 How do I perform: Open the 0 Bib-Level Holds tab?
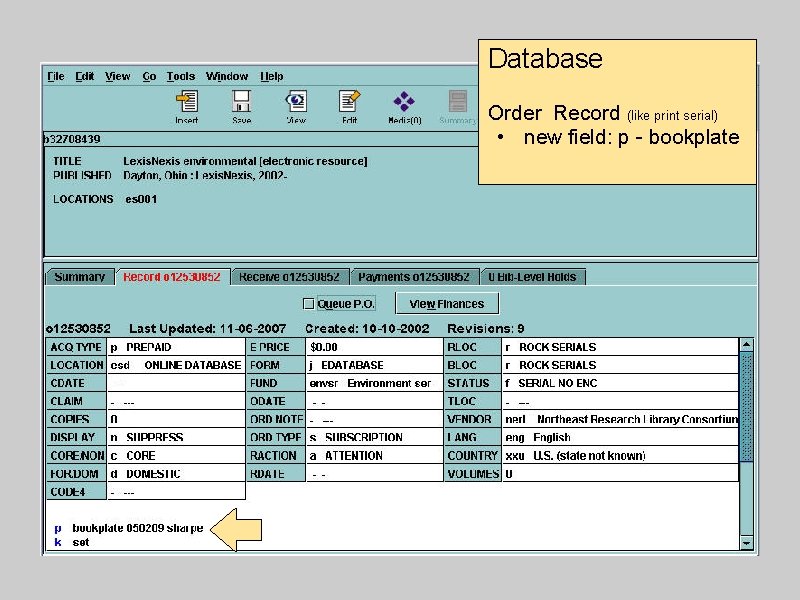tap(532, 277)
